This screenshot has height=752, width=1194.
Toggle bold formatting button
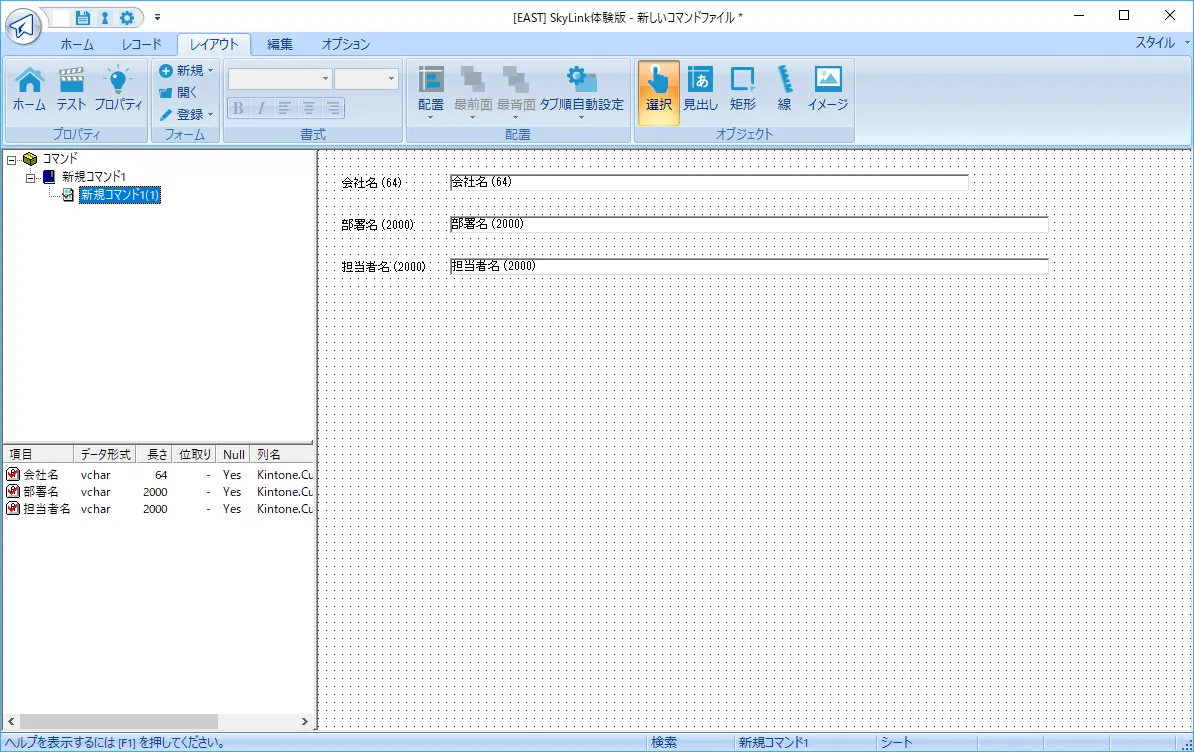pos(238,108)
